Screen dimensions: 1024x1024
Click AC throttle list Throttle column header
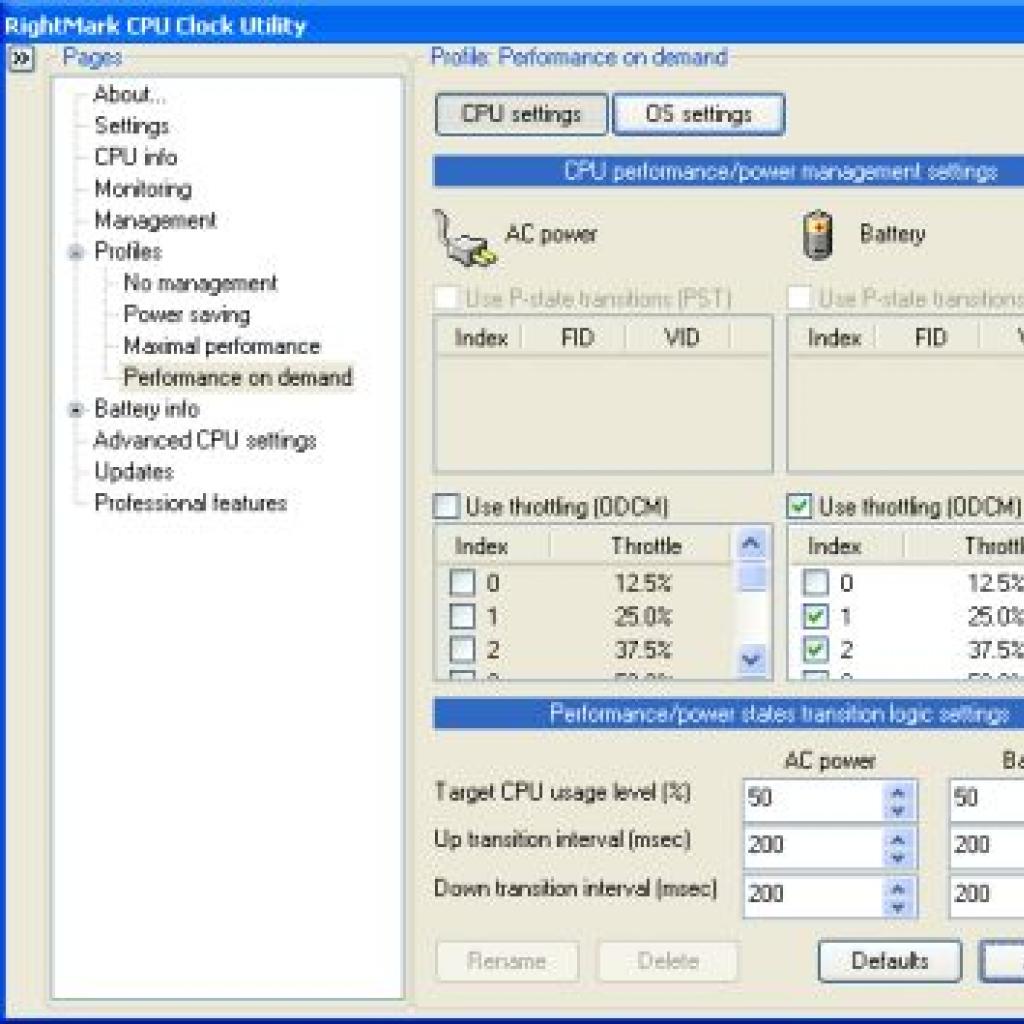(x=643, y=545)
